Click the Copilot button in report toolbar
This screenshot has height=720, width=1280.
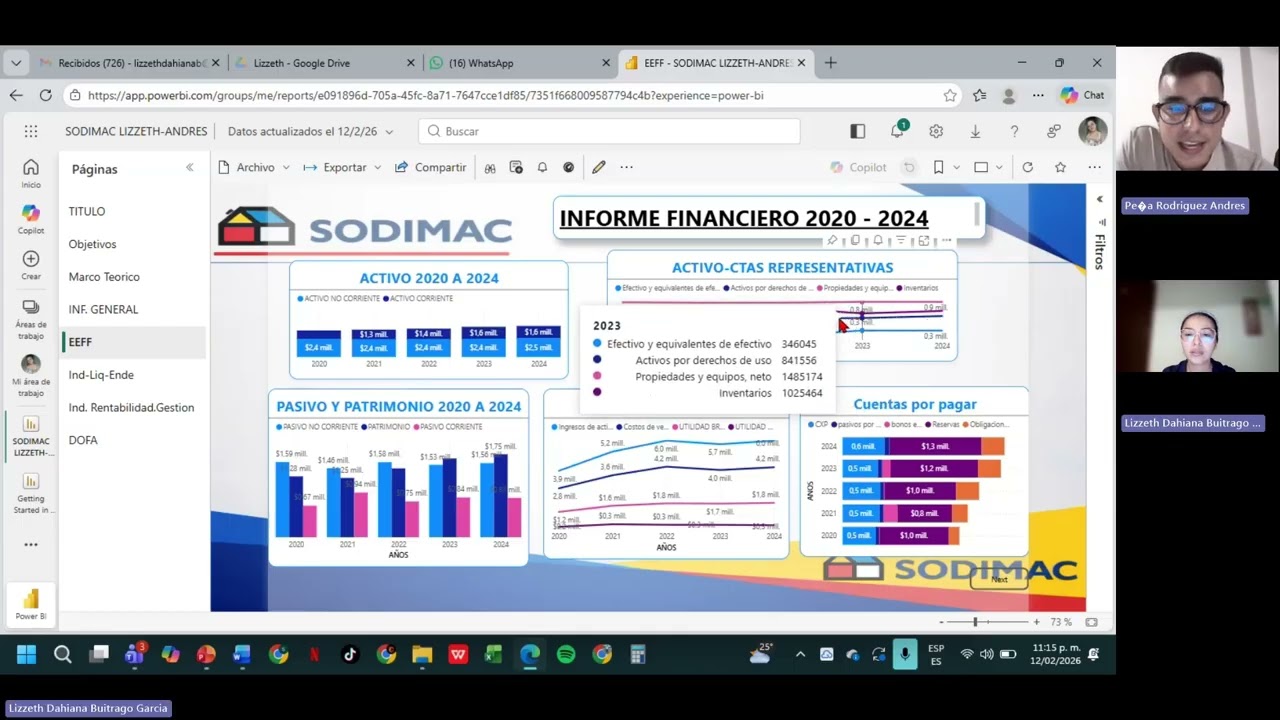858,167
